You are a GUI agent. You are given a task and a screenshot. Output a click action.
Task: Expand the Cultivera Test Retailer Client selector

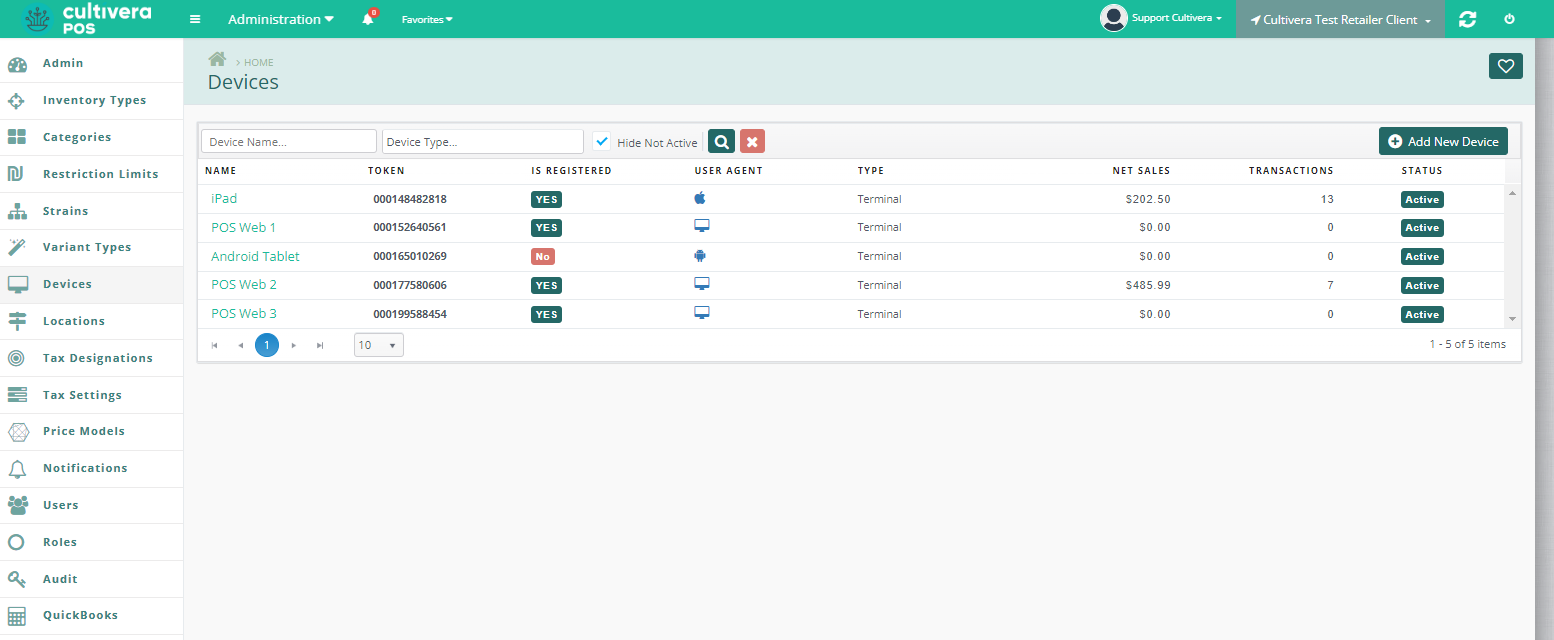1340,18
